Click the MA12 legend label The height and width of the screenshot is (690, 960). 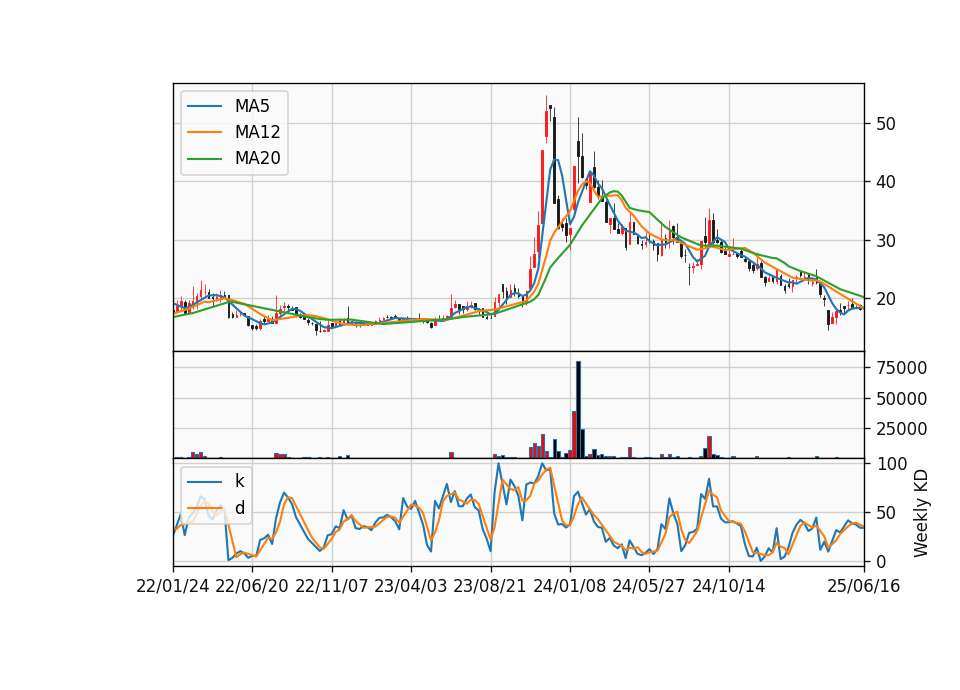[x=257, y=132]
